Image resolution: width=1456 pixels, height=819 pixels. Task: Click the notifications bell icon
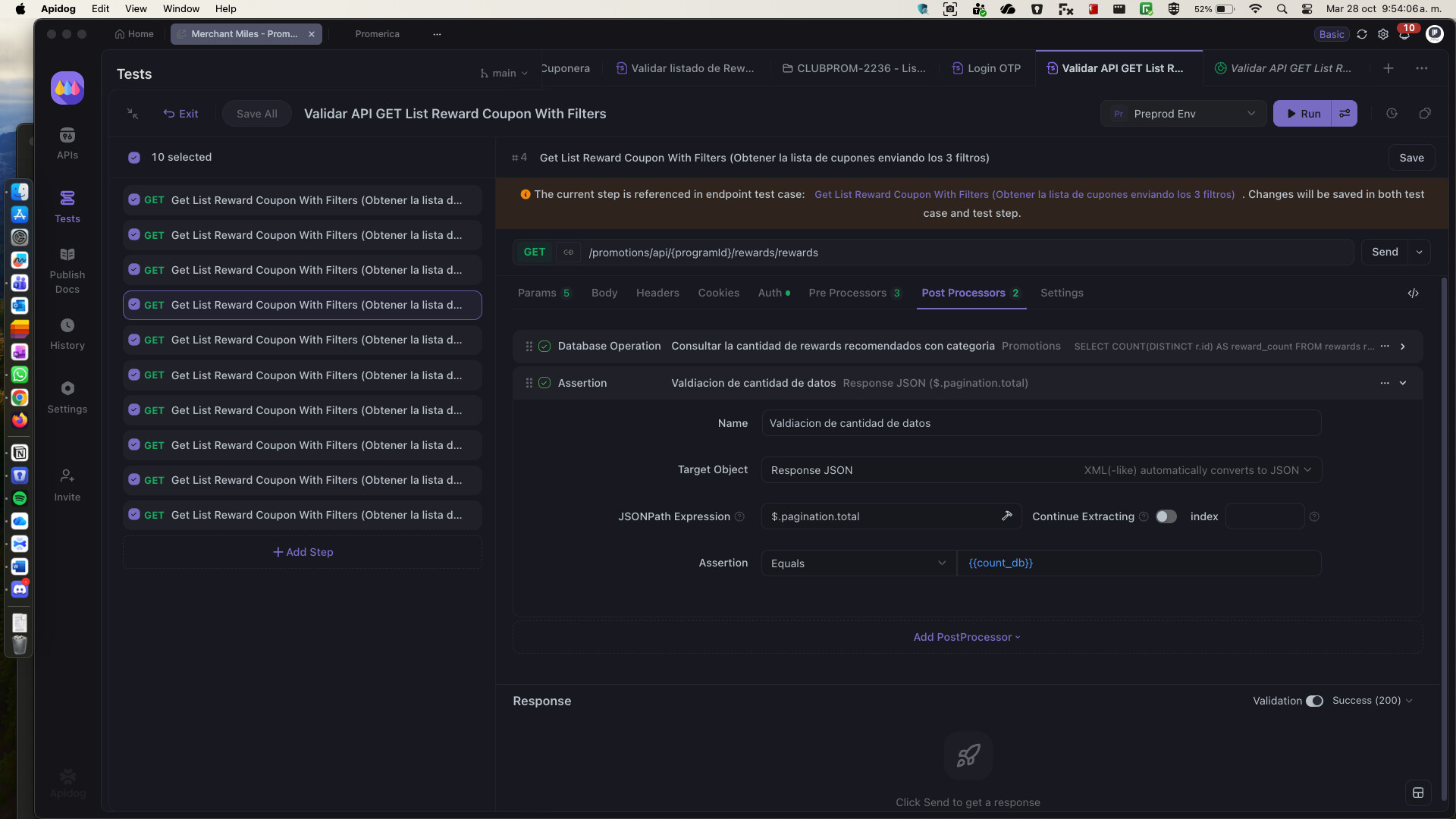click(1404, 35)
